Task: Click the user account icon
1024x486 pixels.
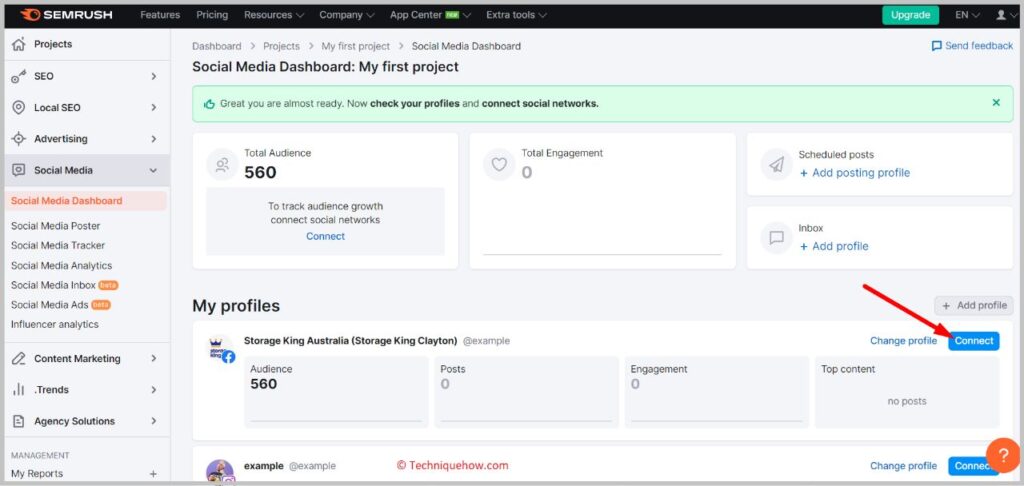Action: pos(1001,14)
